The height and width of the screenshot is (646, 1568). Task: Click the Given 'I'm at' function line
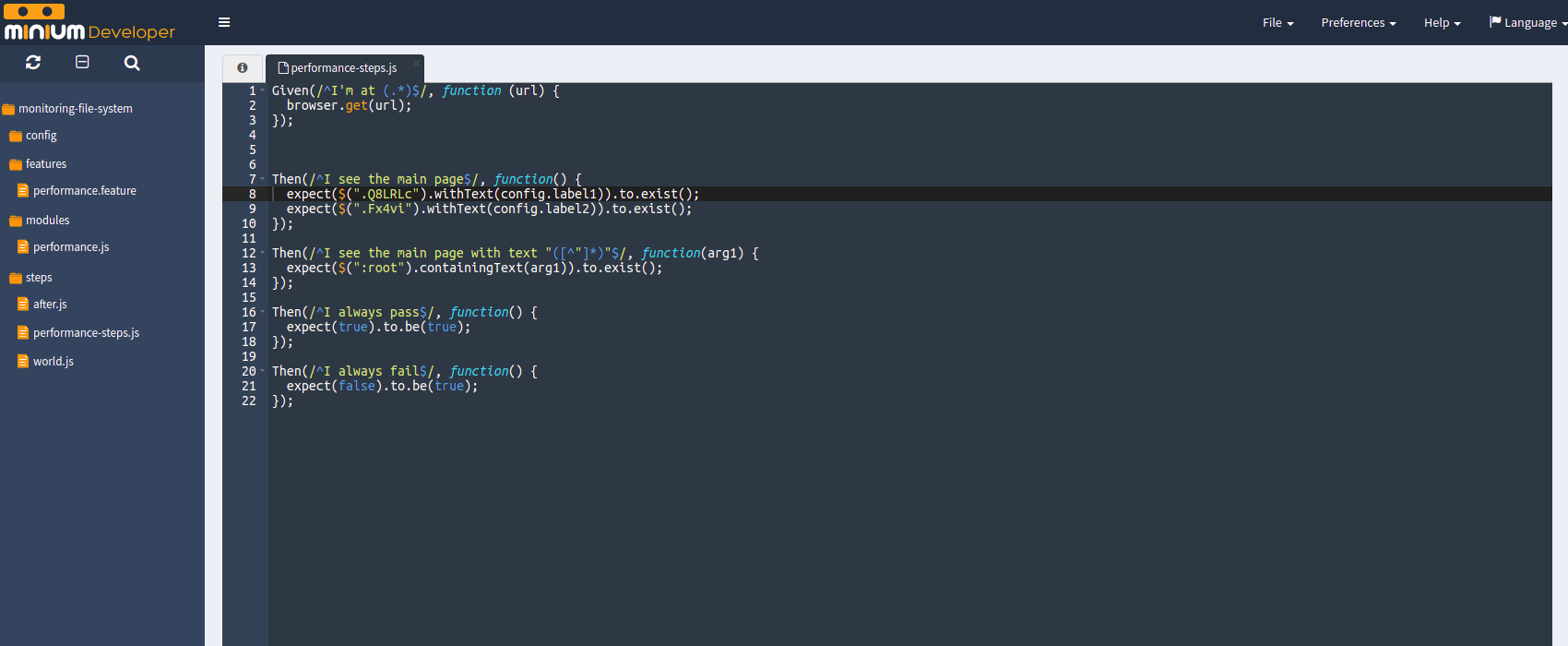pos(416,90)
